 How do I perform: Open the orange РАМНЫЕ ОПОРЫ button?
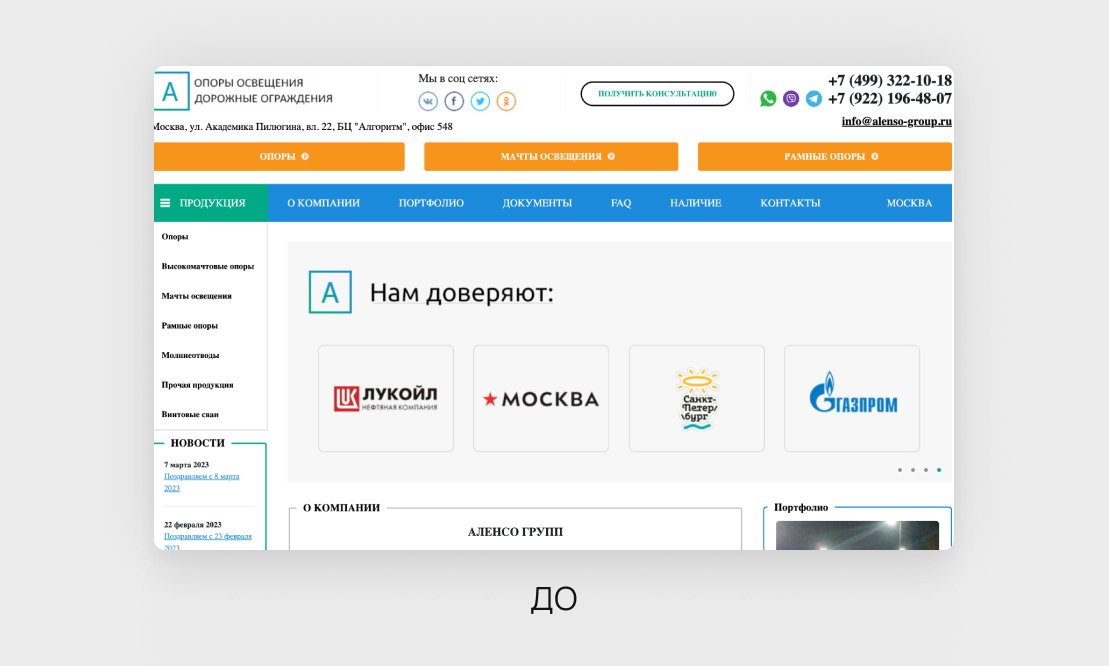pos(825,156)
